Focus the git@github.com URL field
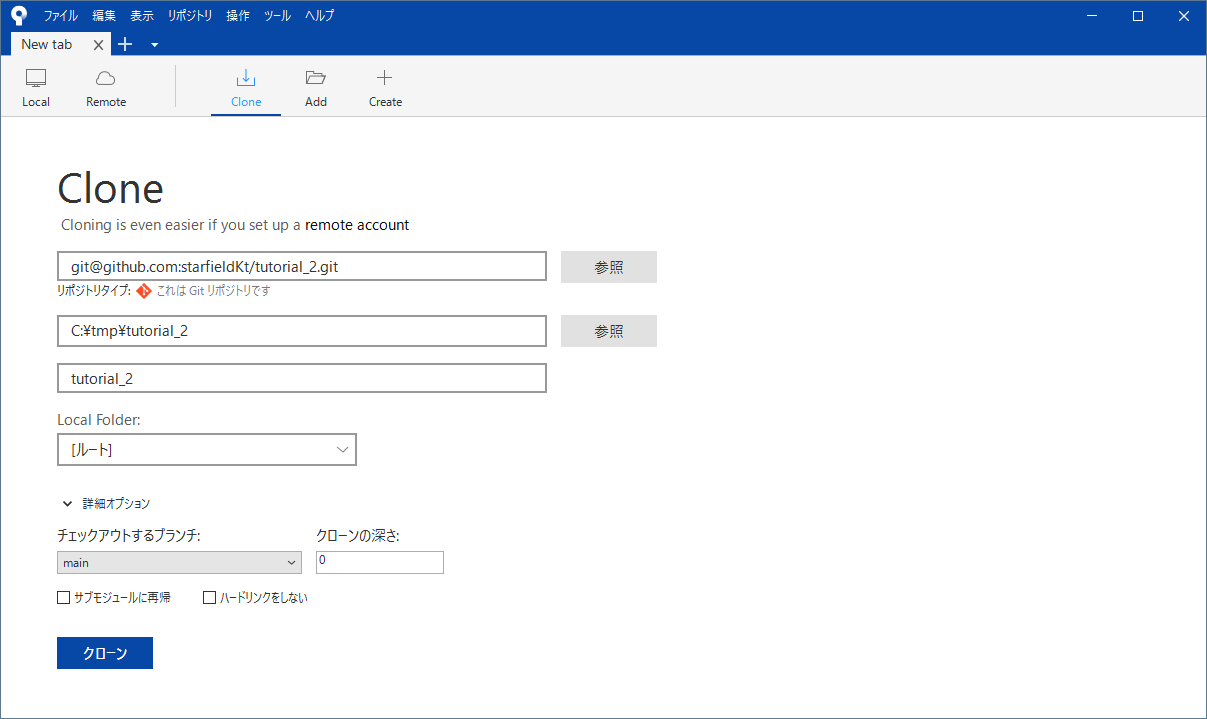Screen dimensions: 1207x719 click(302, 267)
